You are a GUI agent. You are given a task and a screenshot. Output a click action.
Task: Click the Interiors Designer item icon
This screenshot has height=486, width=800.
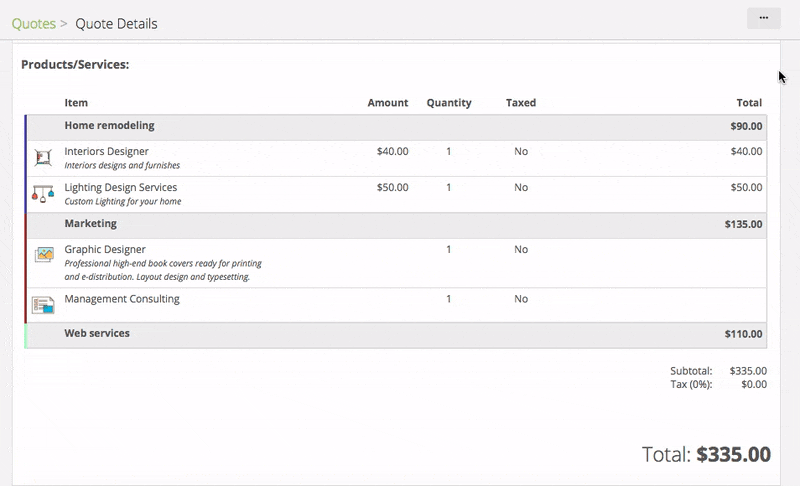43,157
